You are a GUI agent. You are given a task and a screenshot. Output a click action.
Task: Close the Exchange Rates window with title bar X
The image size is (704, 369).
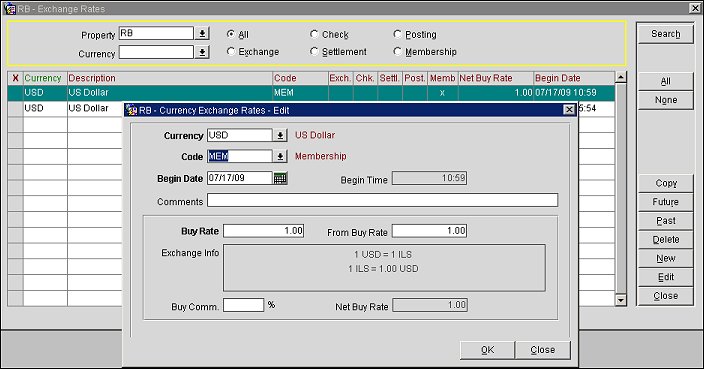click(694, 8)
